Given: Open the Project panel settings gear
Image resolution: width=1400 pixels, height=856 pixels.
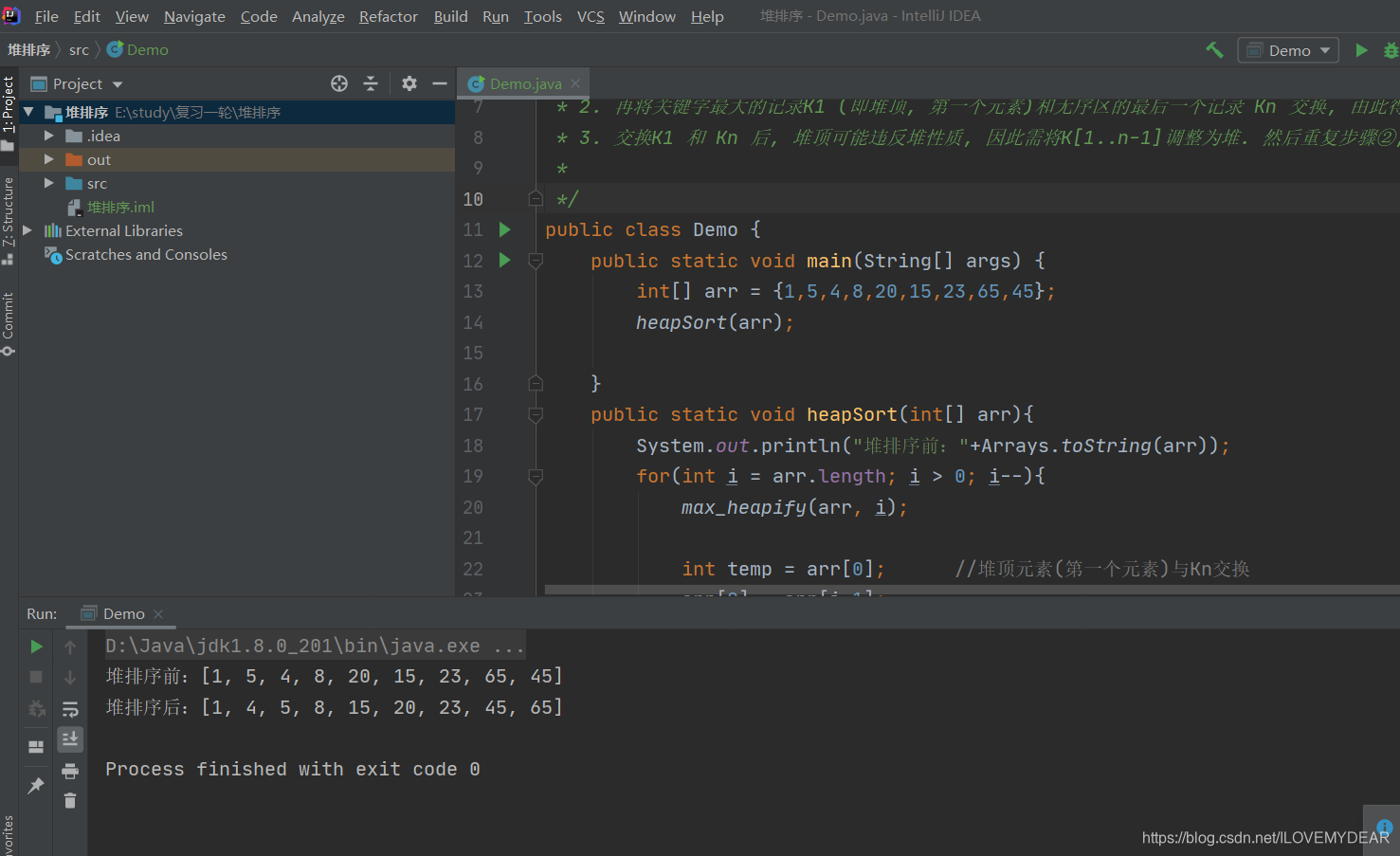Looking at the screenshot, I should [409, 83].
